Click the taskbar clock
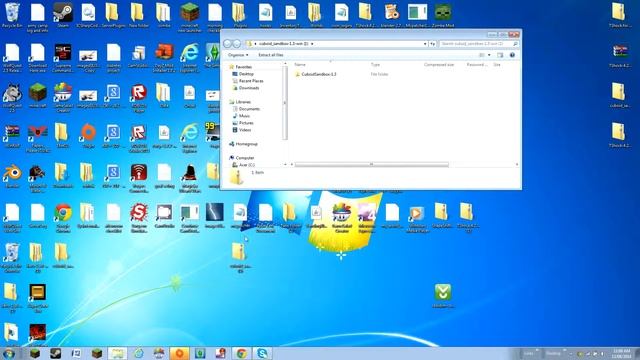The image size is (640, 360). [x=621, y=353]
